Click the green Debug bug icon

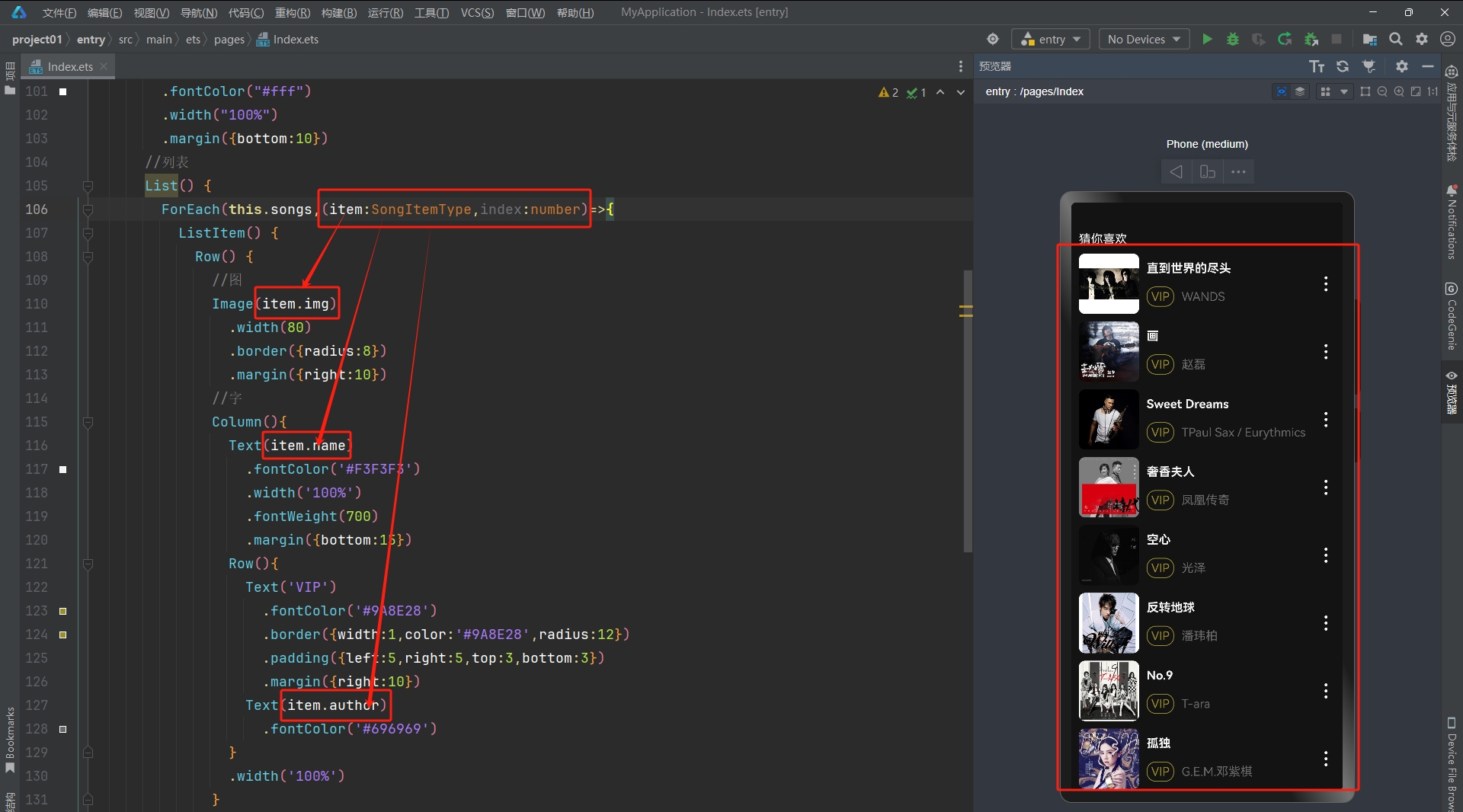(1232, 39)
